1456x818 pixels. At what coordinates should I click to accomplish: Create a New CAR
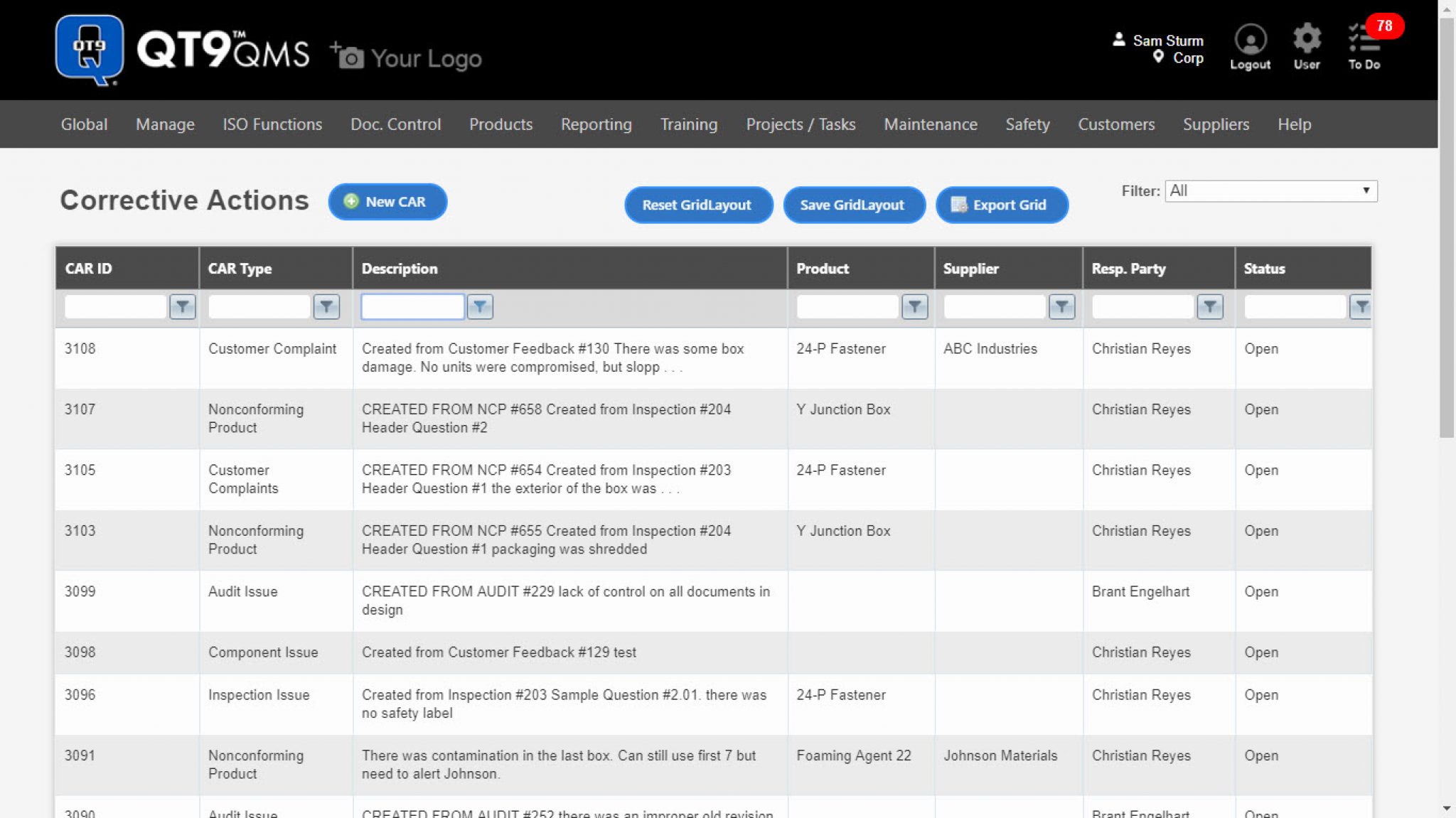(x=387, y=202)
